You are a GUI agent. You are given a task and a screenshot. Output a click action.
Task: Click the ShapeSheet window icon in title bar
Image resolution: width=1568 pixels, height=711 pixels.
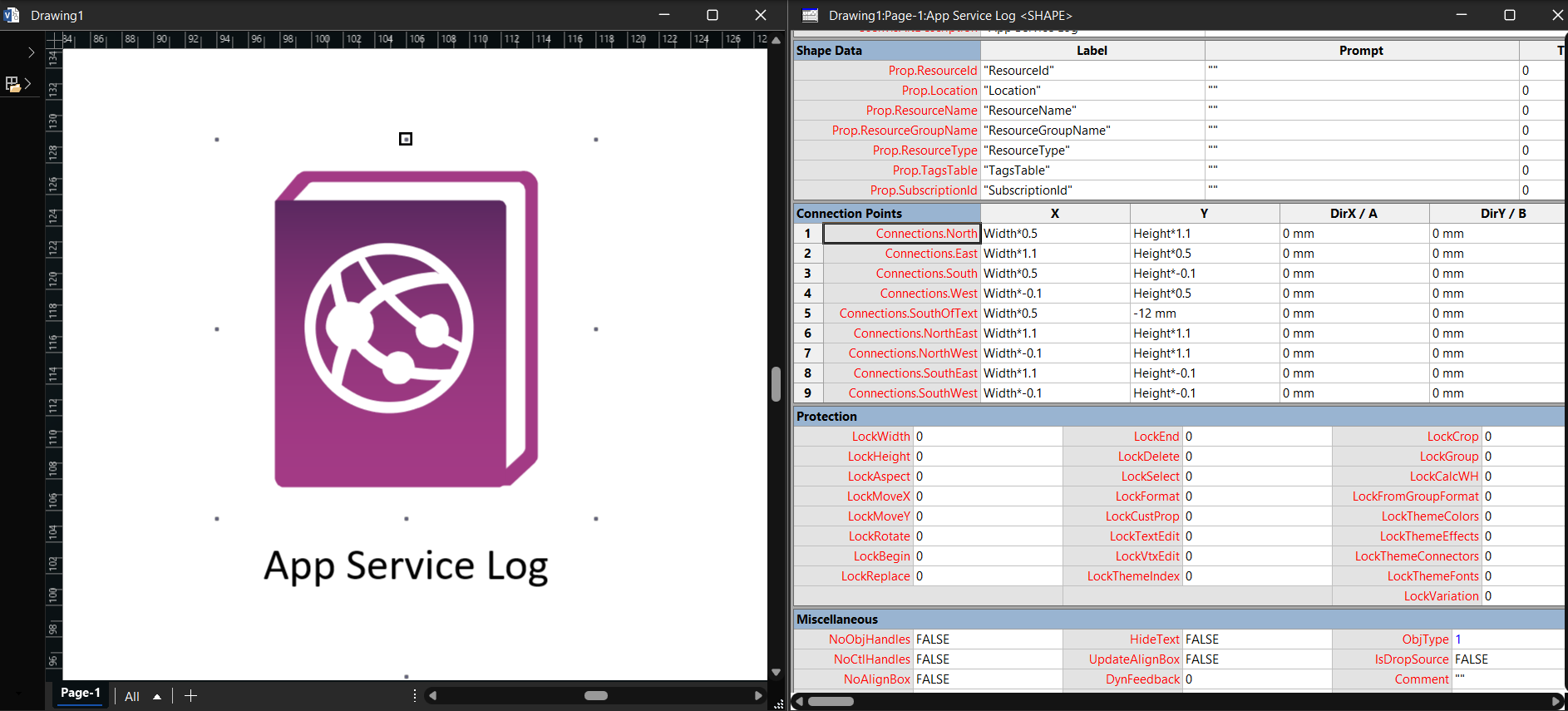click(x=810, y=15)
